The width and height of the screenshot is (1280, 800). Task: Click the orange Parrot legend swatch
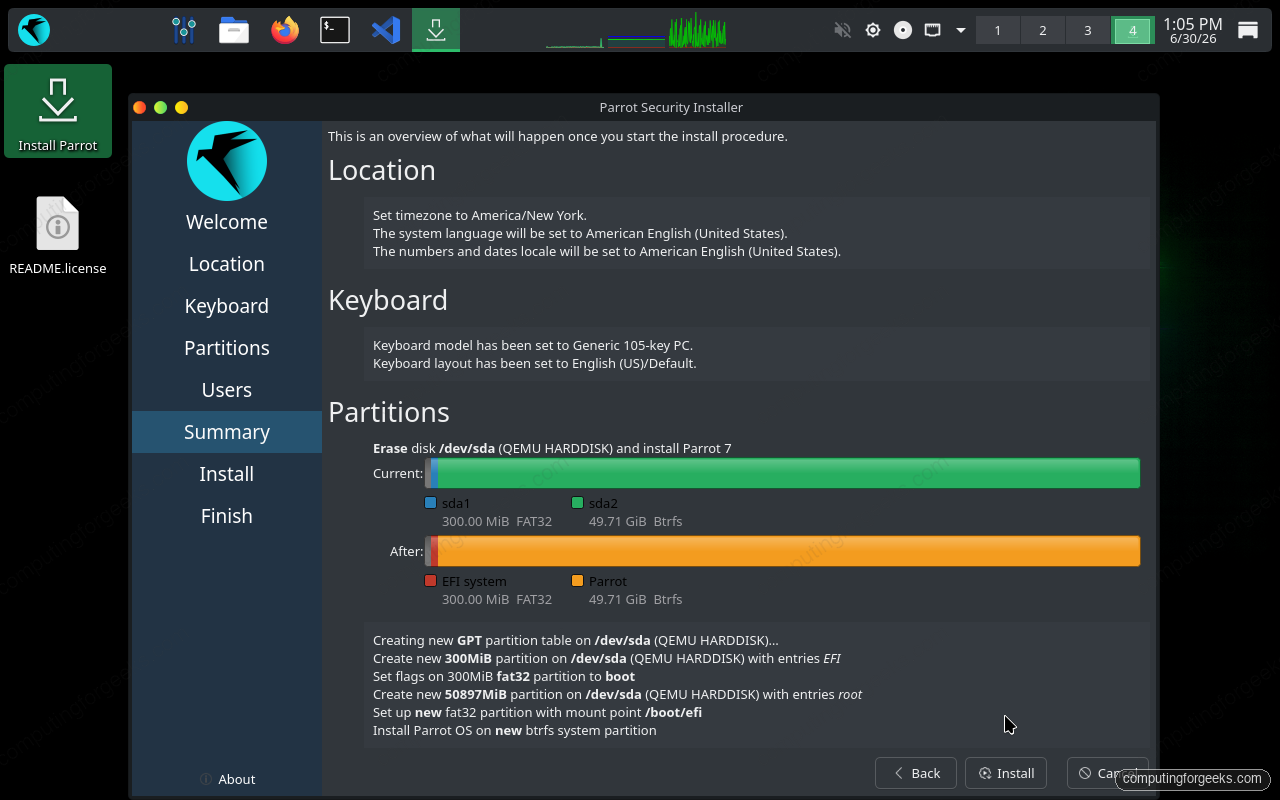[578, 581]
